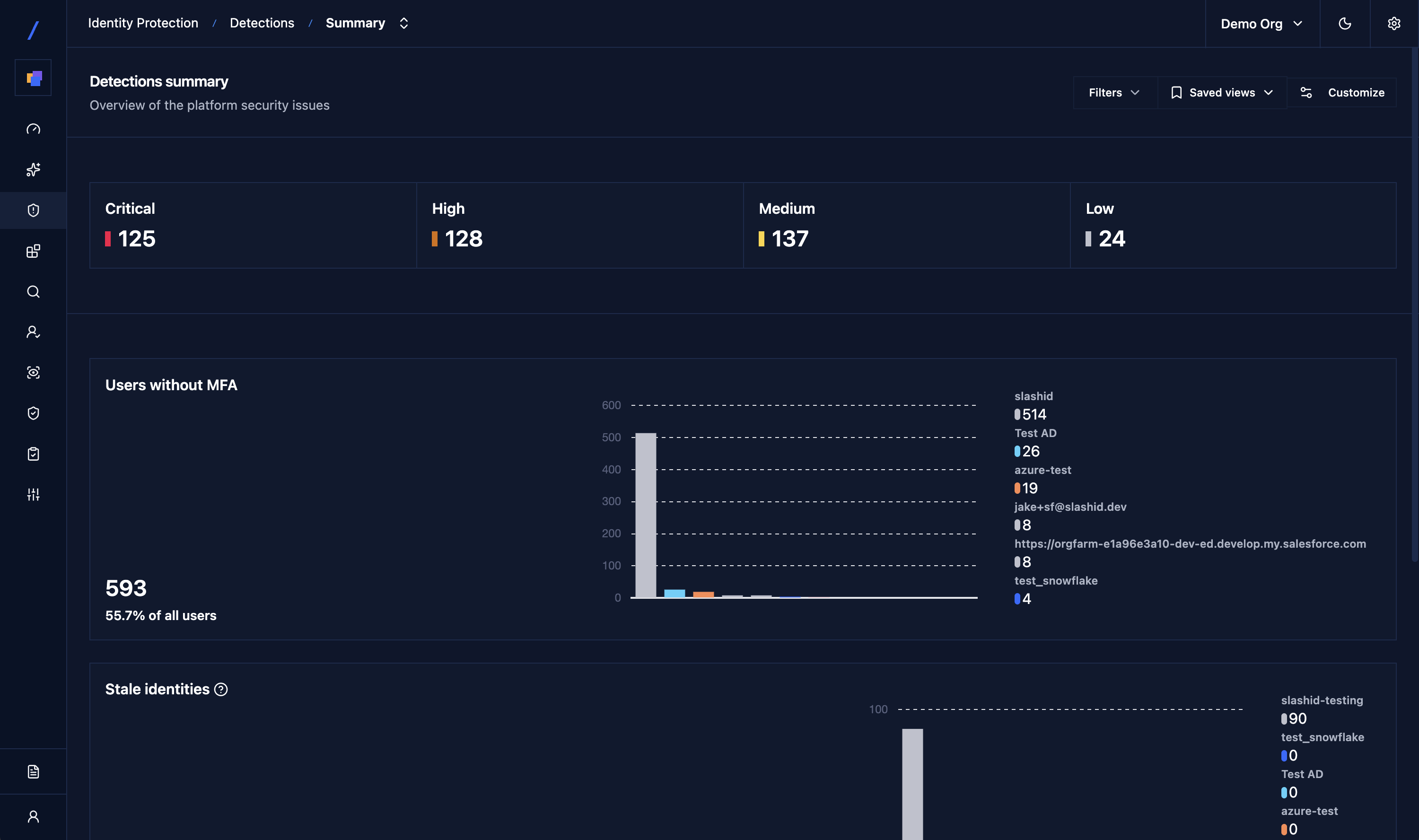Open the Dashboard gauge icon in sidebar
Viewport: 1419px width, 840px height.
pyautogui.click(x=33, y=129)
